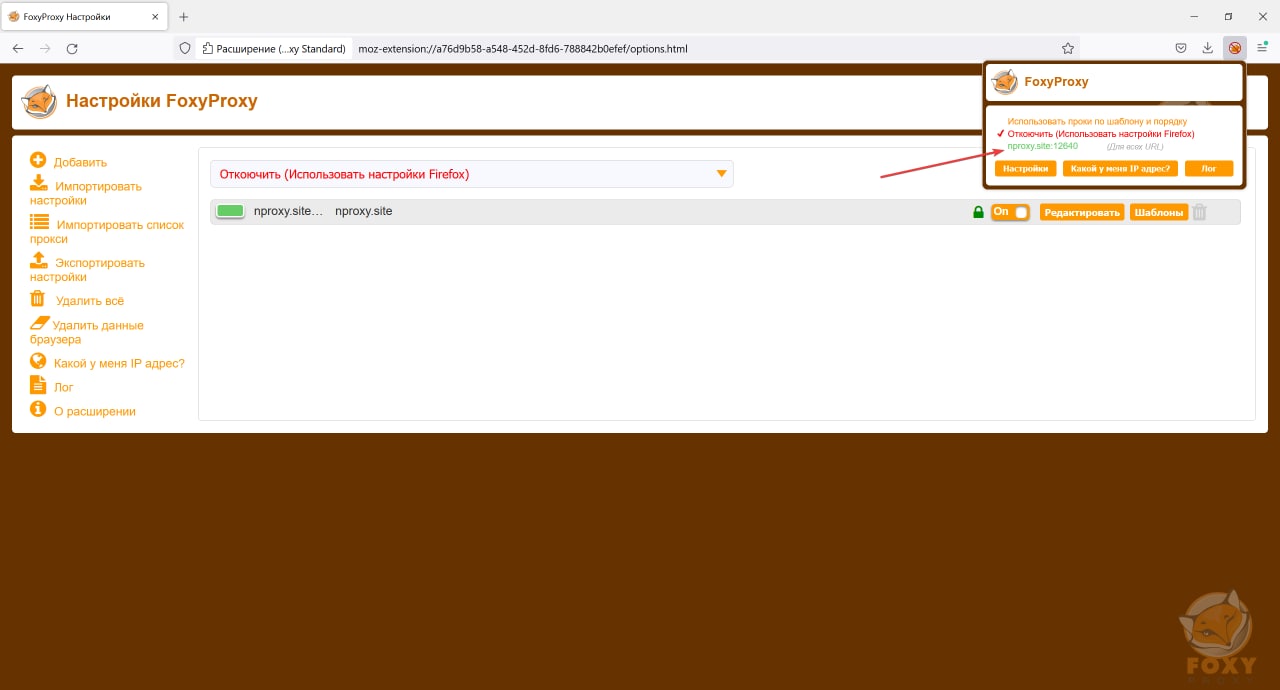This screenshot has height=690, width=1280.
Task: Click 'Какой у меня IP адрес?' popup button
Action: coord(1120,169)
